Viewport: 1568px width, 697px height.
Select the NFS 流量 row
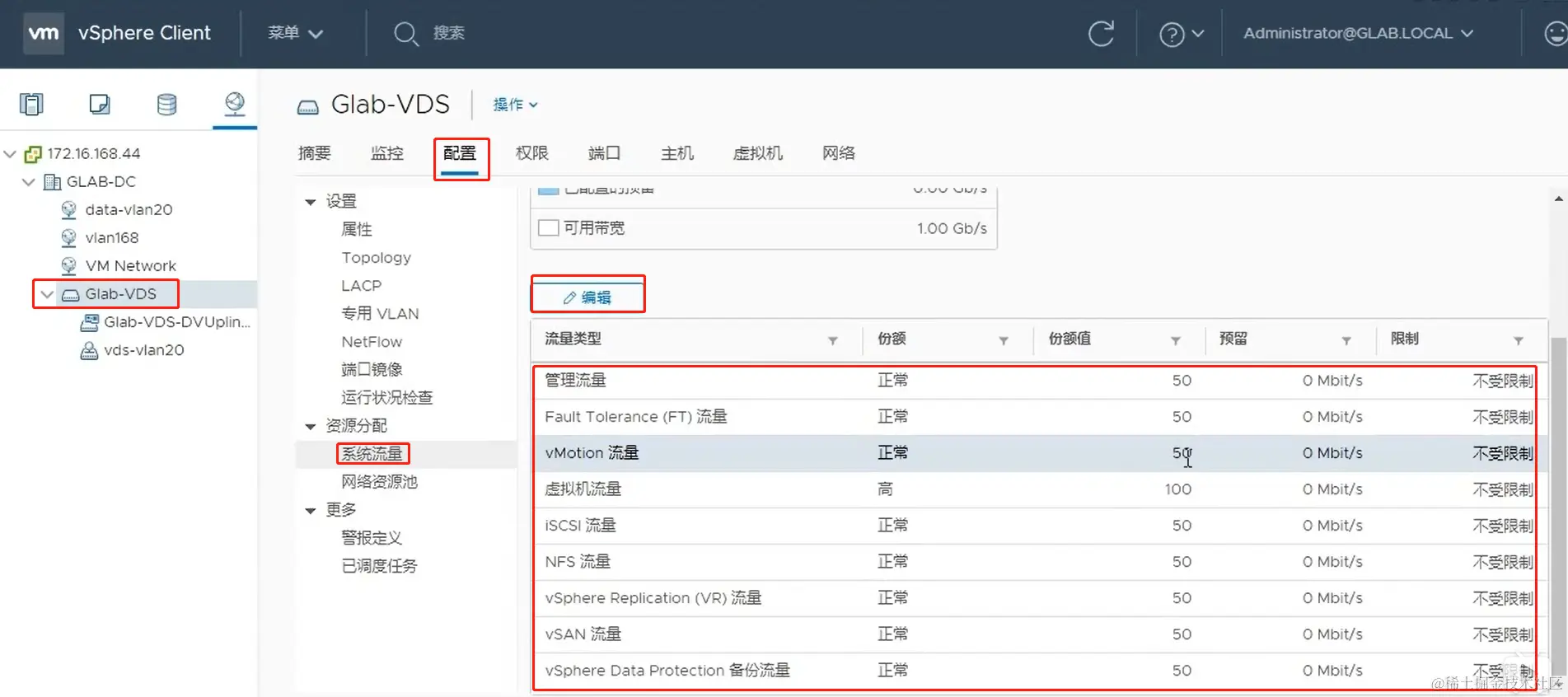pos(1039,562)
